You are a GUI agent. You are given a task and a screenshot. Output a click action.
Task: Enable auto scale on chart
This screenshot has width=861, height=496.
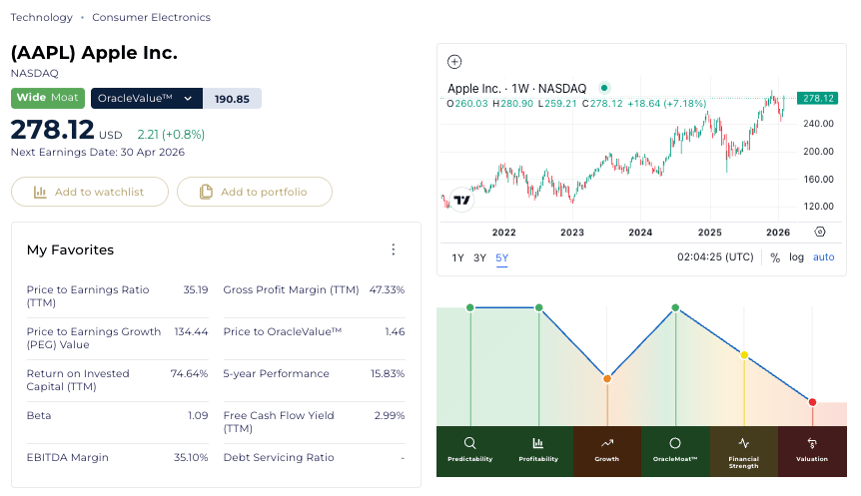point(823,258)
